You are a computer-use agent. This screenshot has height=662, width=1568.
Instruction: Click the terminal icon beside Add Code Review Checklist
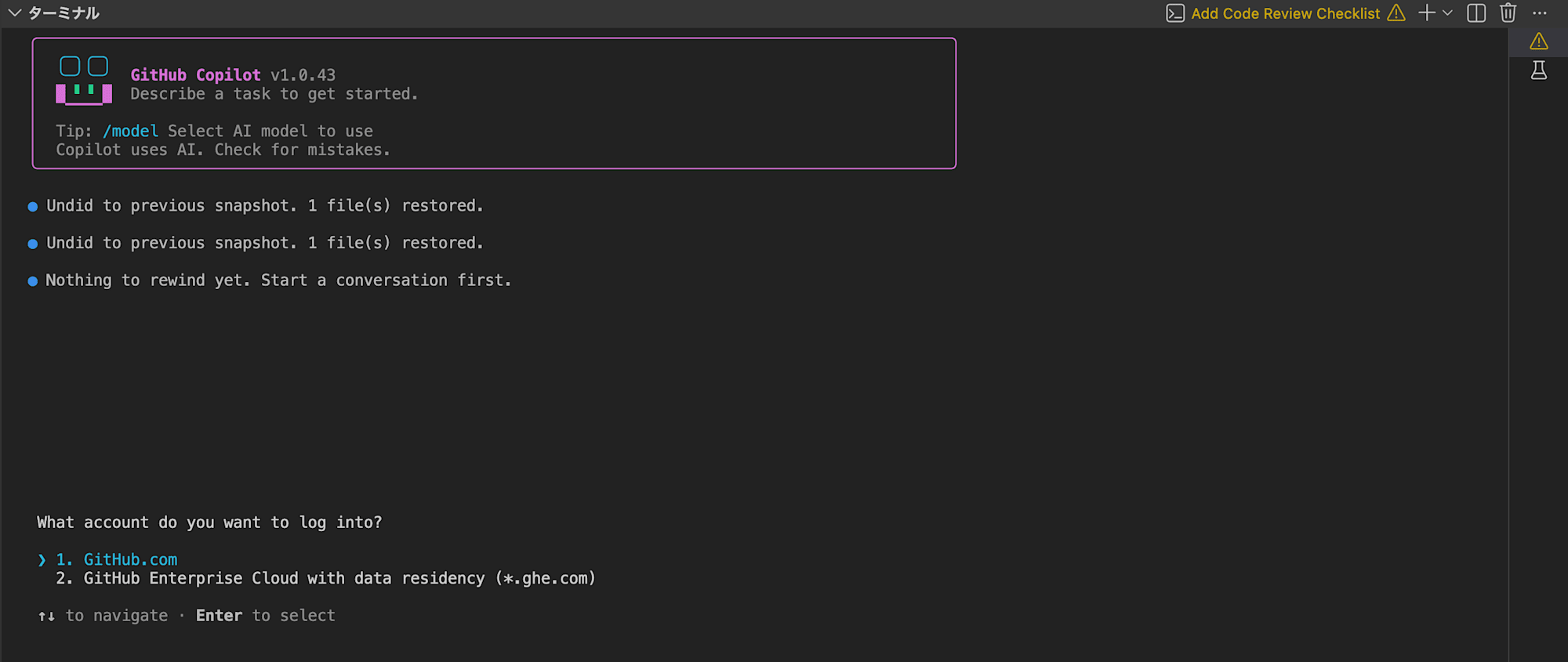coord(1175,13)
